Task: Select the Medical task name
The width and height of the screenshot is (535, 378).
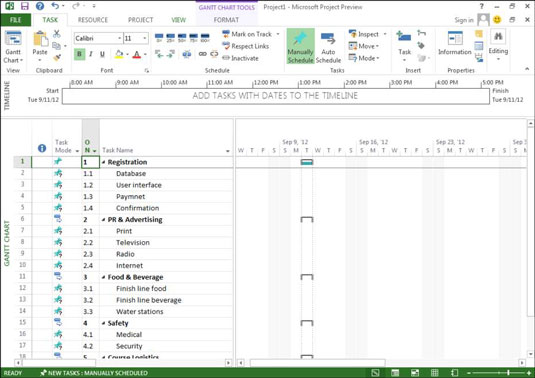Action: pos(129,335)
